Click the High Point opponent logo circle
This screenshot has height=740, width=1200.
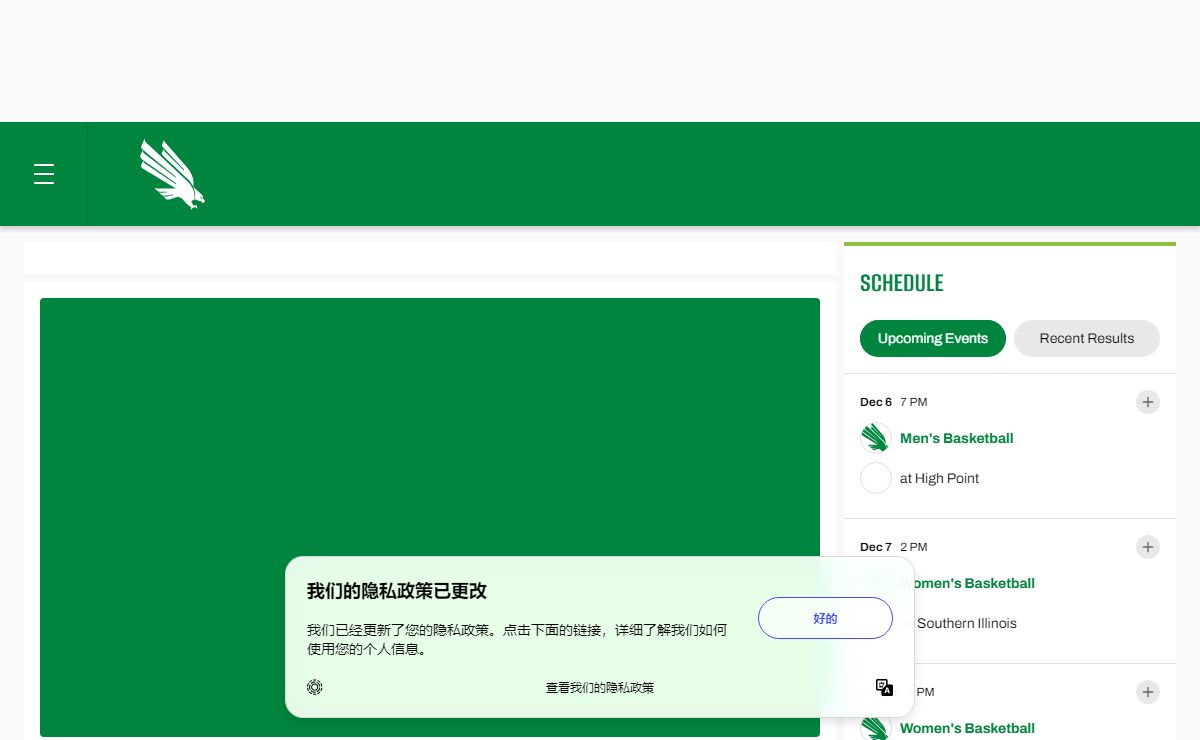[x=876, y=478]
